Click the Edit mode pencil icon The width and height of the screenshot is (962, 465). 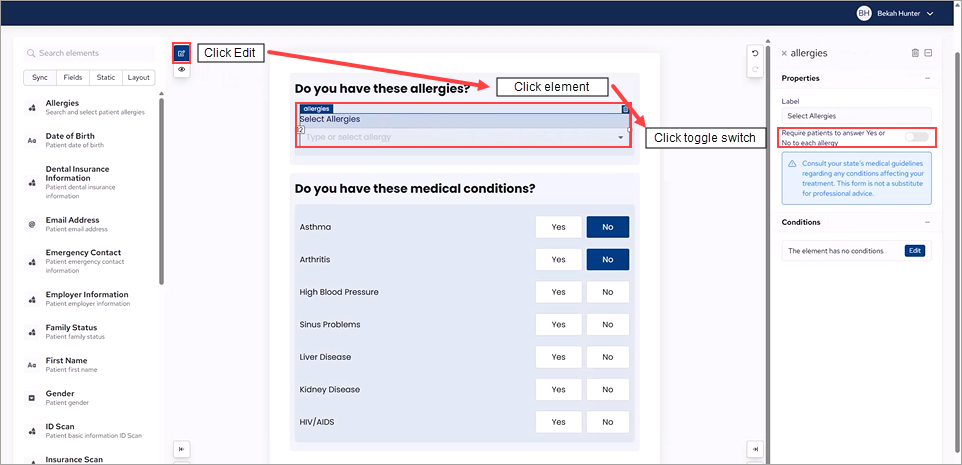point(181,53)
